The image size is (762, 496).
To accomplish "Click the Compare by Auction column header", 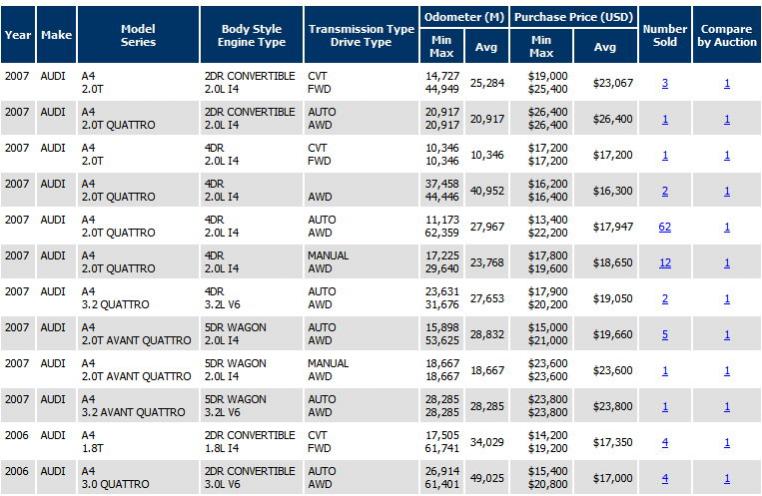I will 727,36.
